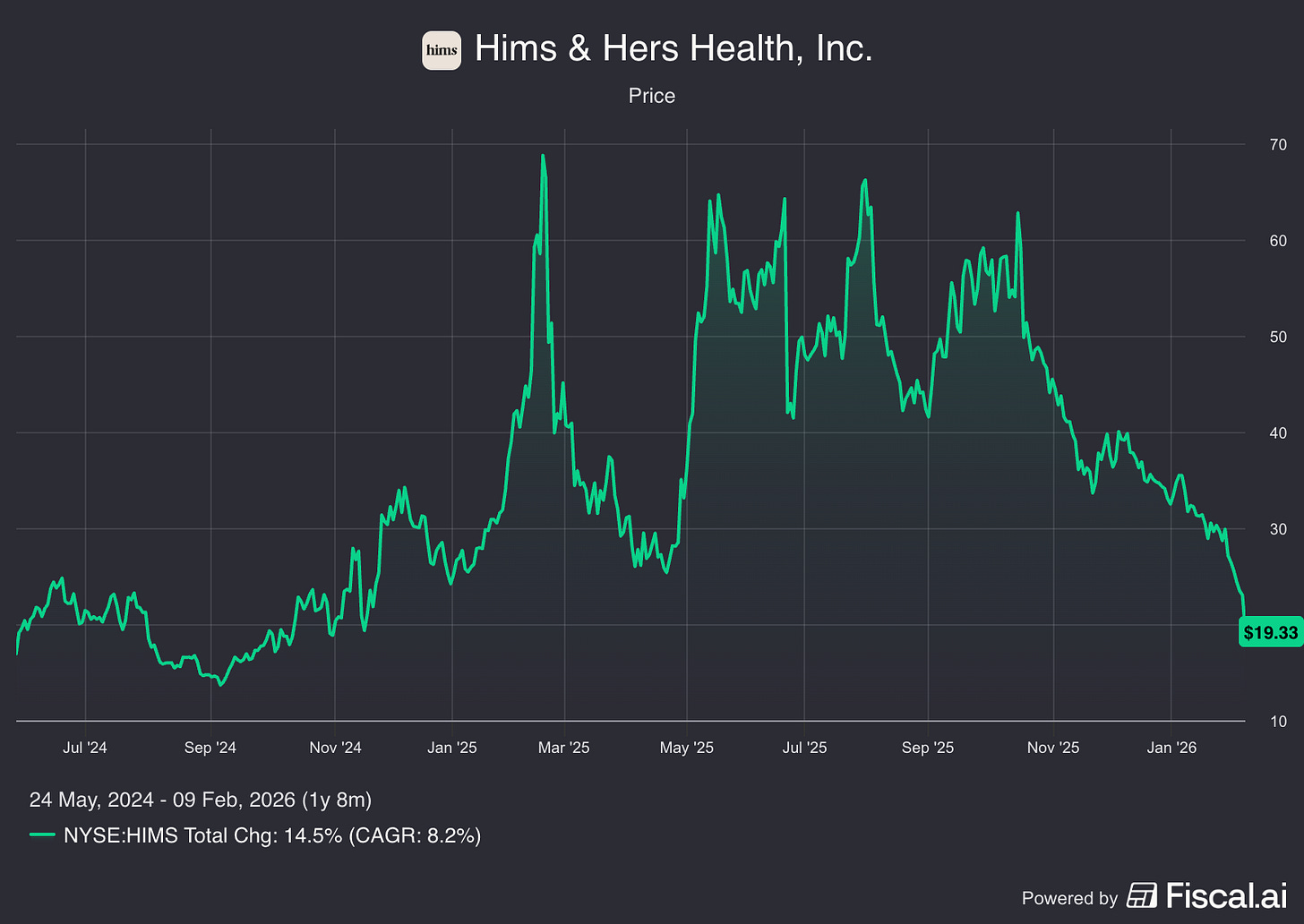Click the date range '24 May, 2024 - 09 Feb, 2026' text

tap(162, 800)
